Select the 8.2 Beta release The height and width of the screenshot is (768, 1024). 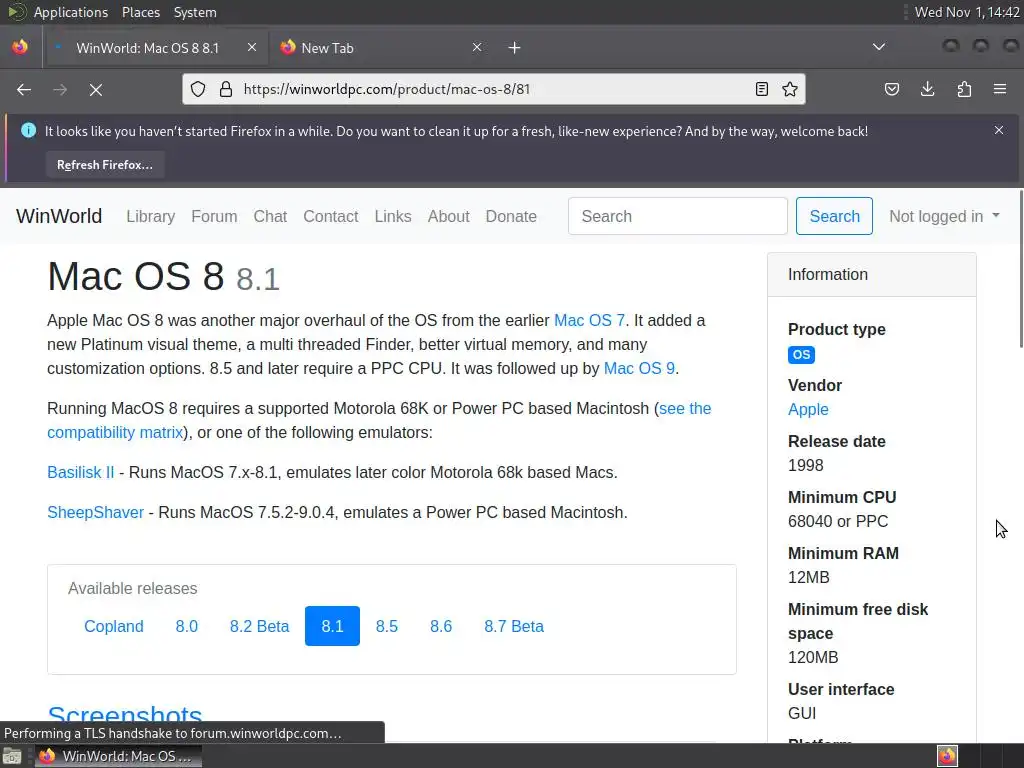[x=259, y=626]
